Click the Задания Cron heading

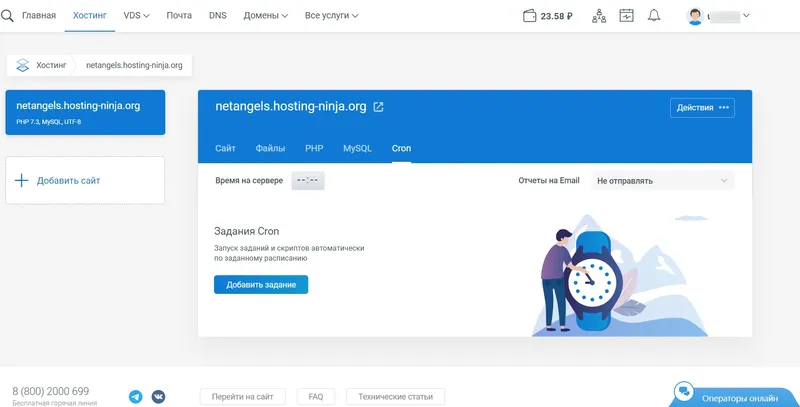coord(246,231)
